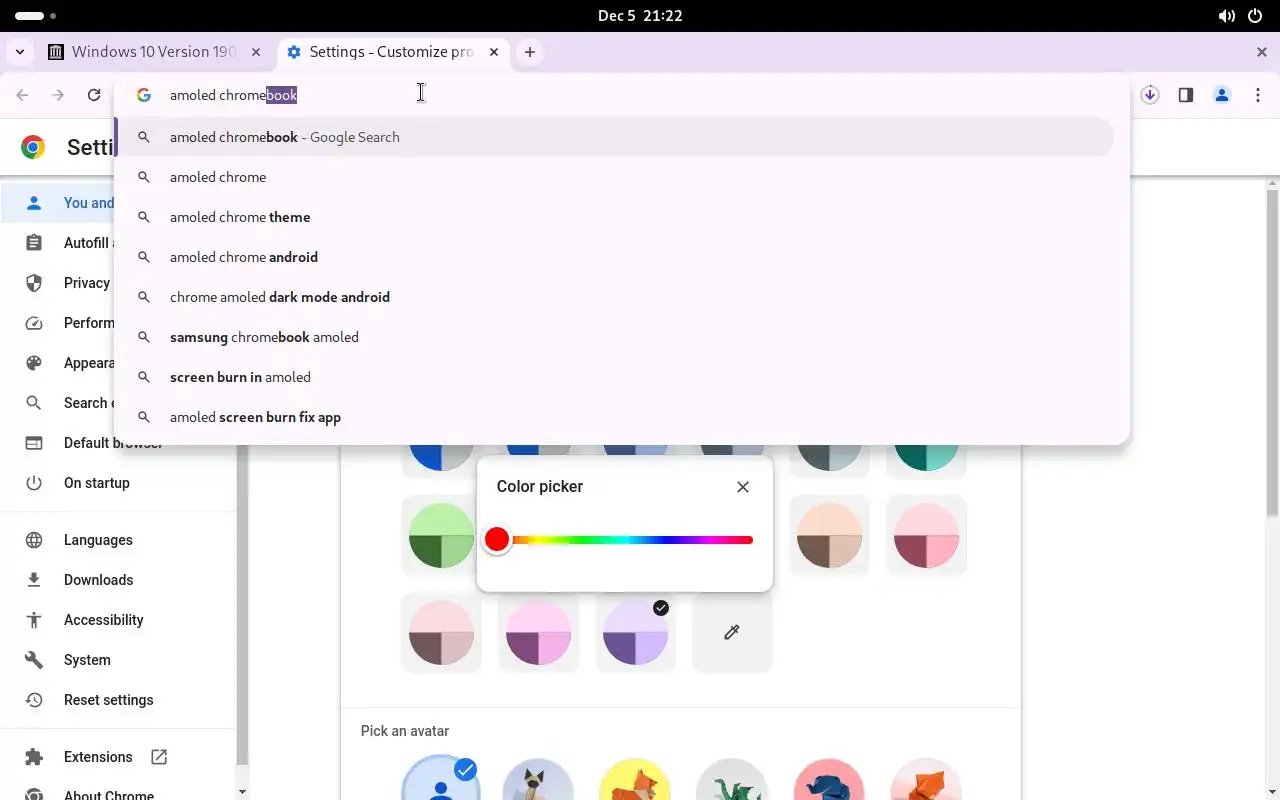Open the Chrome three-dot menu
This screenshot has width=1280, height=800.
point(1257,95)
